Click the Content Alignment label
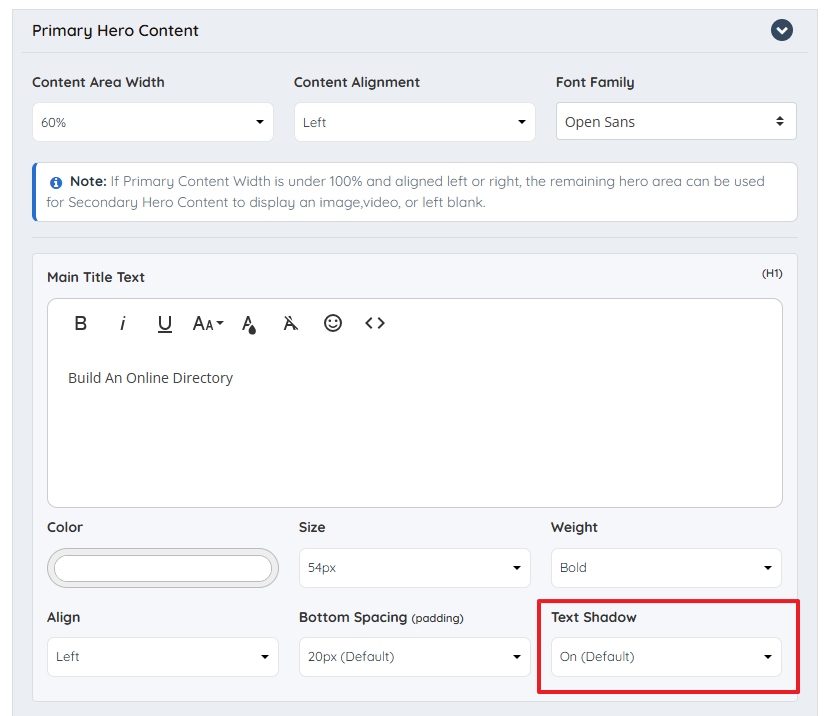The width and height of the screenshot is (830, 716). [x=356, y=83]
